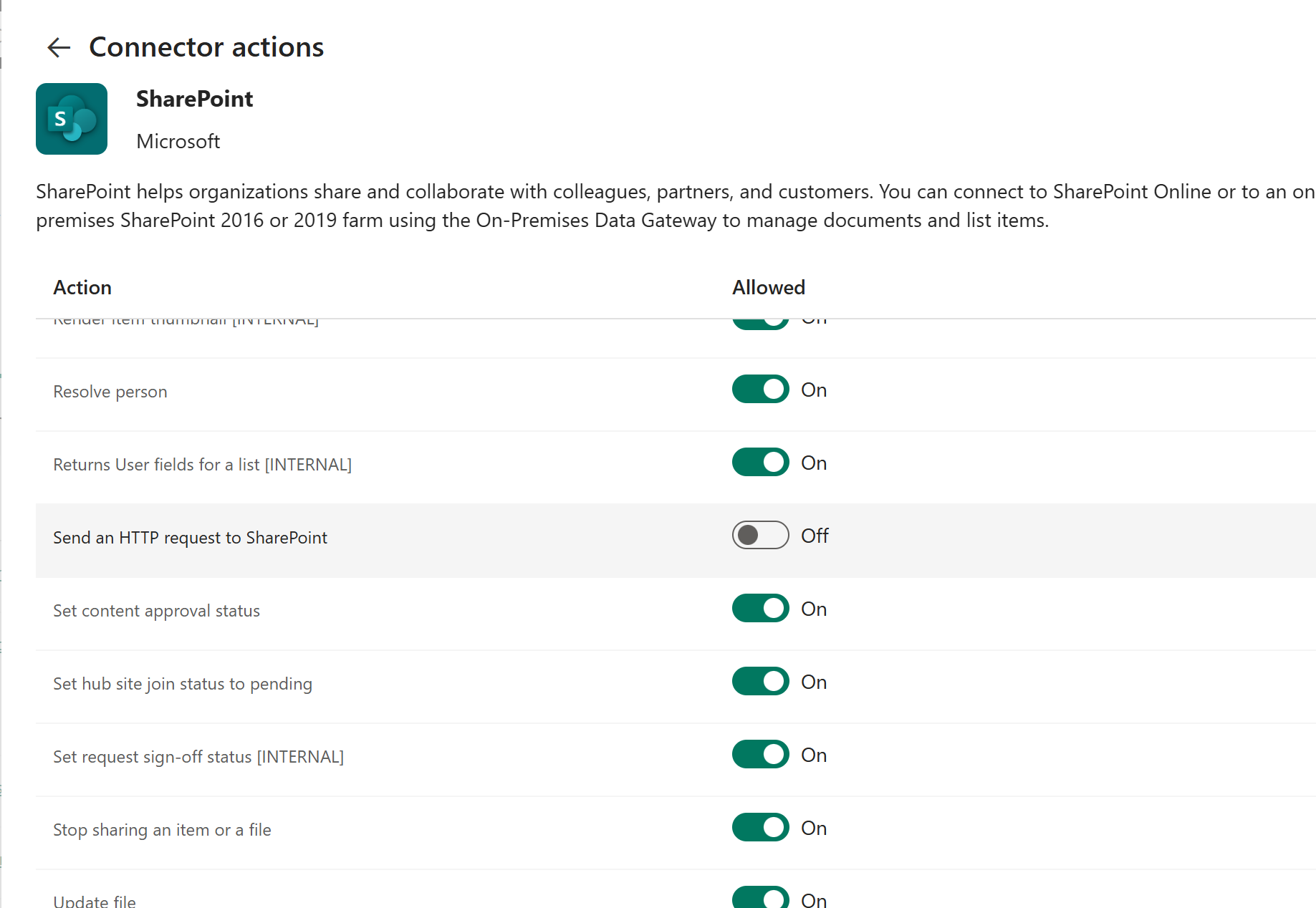Disable Set request sign-off status action

pyautogui.click(x=760, y=755)
